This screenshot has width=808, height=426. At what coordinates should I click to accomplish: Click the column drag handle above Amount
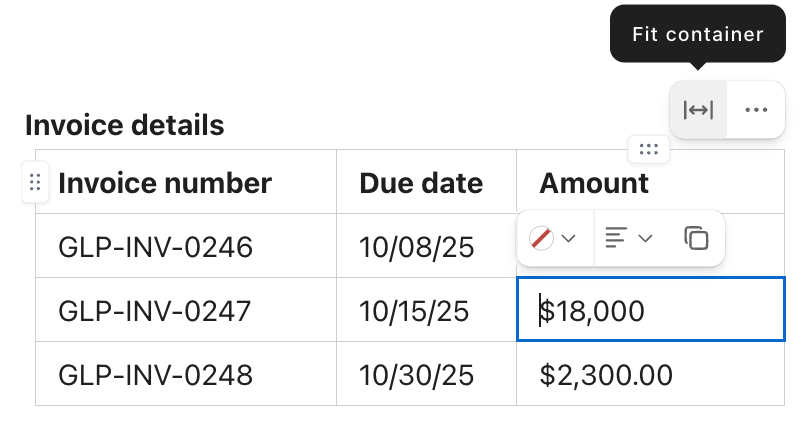click(x=648, y=150)
